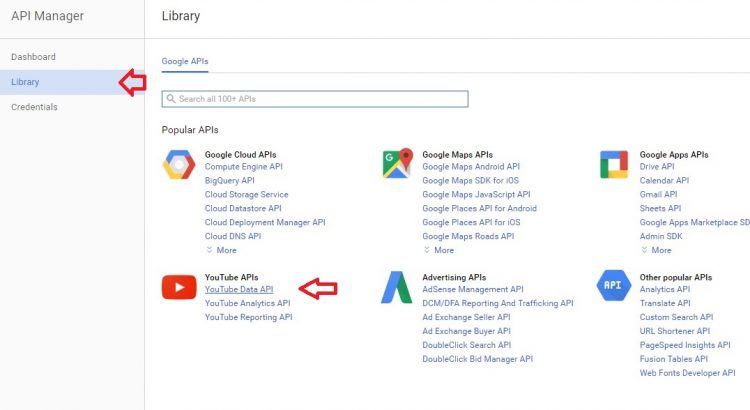
Task: Expand More under Google Maps APIs
Action: 438,250
